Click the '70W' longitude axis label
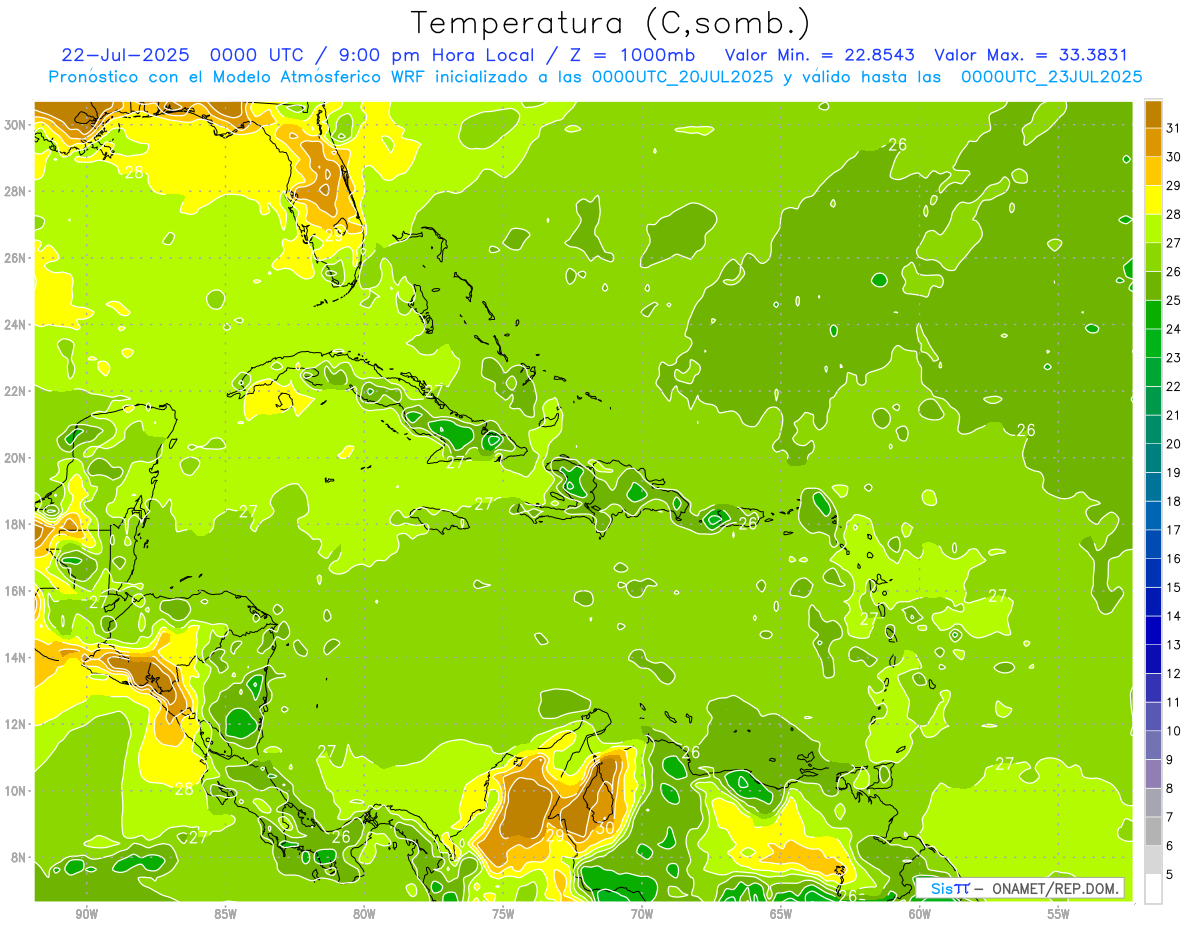Viewport: 1200px width, 927px height. click(642, 914)
